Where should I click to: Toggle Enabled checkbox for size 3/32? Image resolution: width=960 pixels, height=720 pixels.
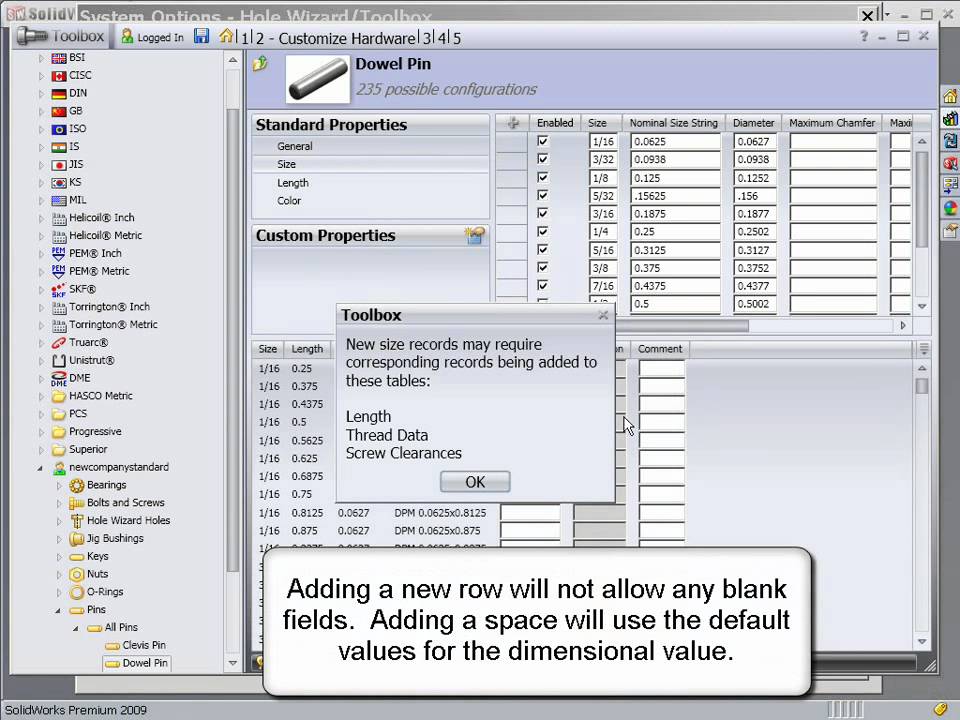[x=542, y=159]
